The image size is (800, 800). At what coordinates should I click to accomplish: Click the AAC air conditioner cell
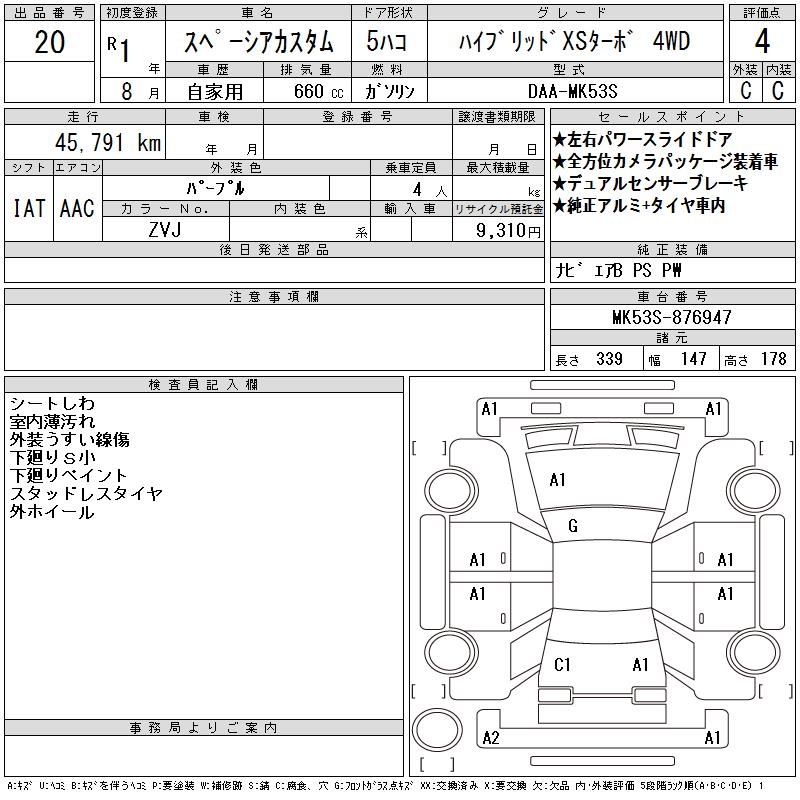click(x=77, y=208)
